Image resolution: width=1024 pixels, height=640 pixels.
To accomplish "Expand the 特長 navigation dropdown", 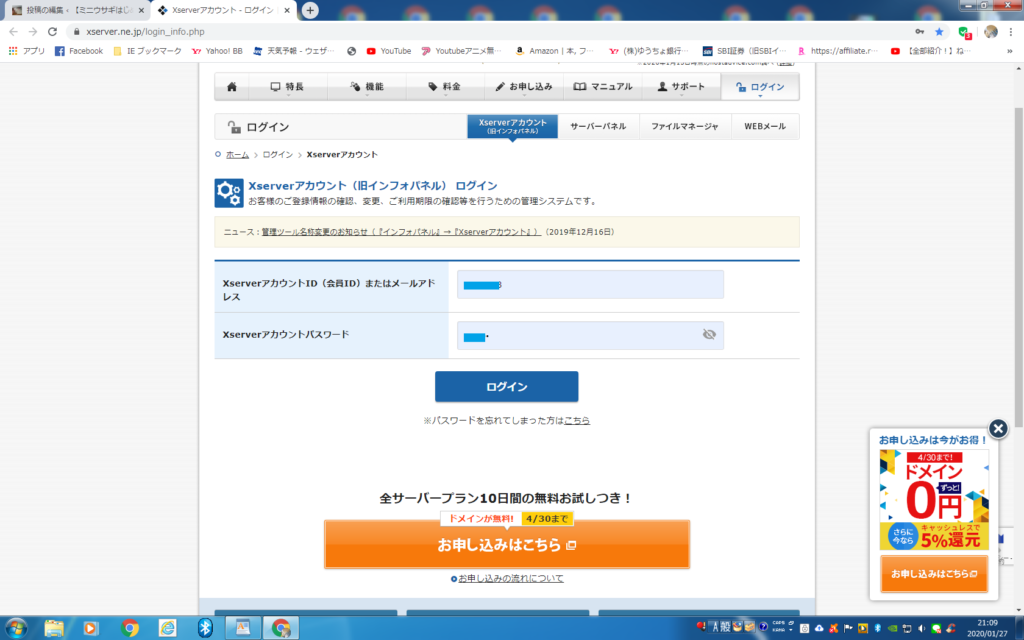I will coord(288,87).
